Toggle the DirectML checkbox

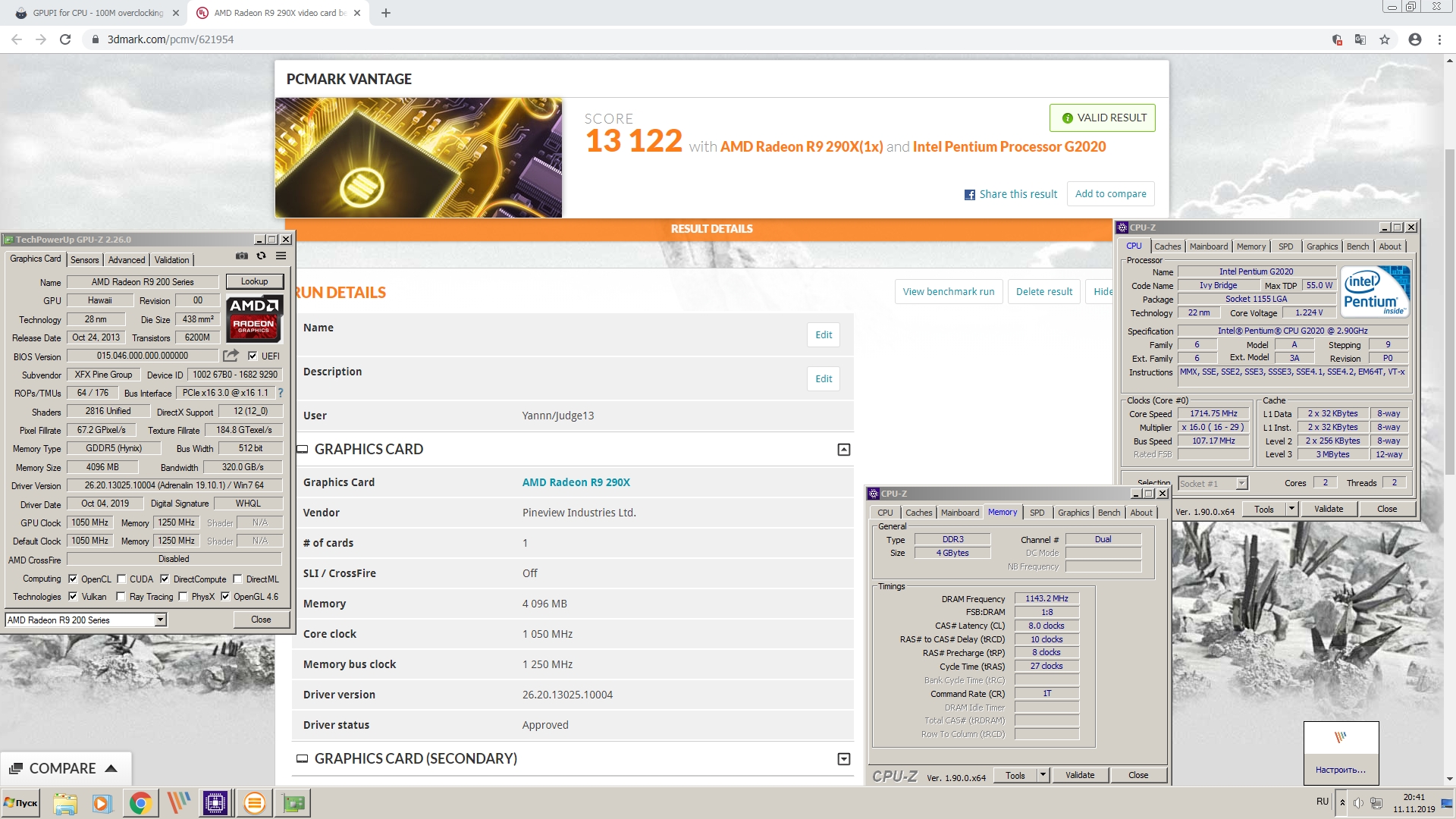237,579
